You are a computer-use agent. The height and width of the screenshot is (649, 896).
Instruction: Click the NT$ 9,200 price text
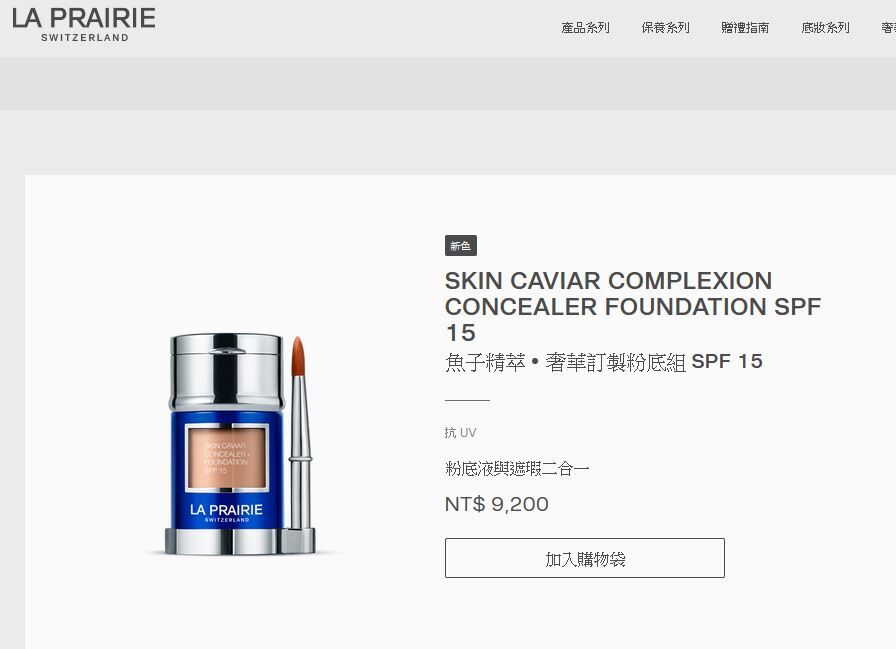[497, 504]
